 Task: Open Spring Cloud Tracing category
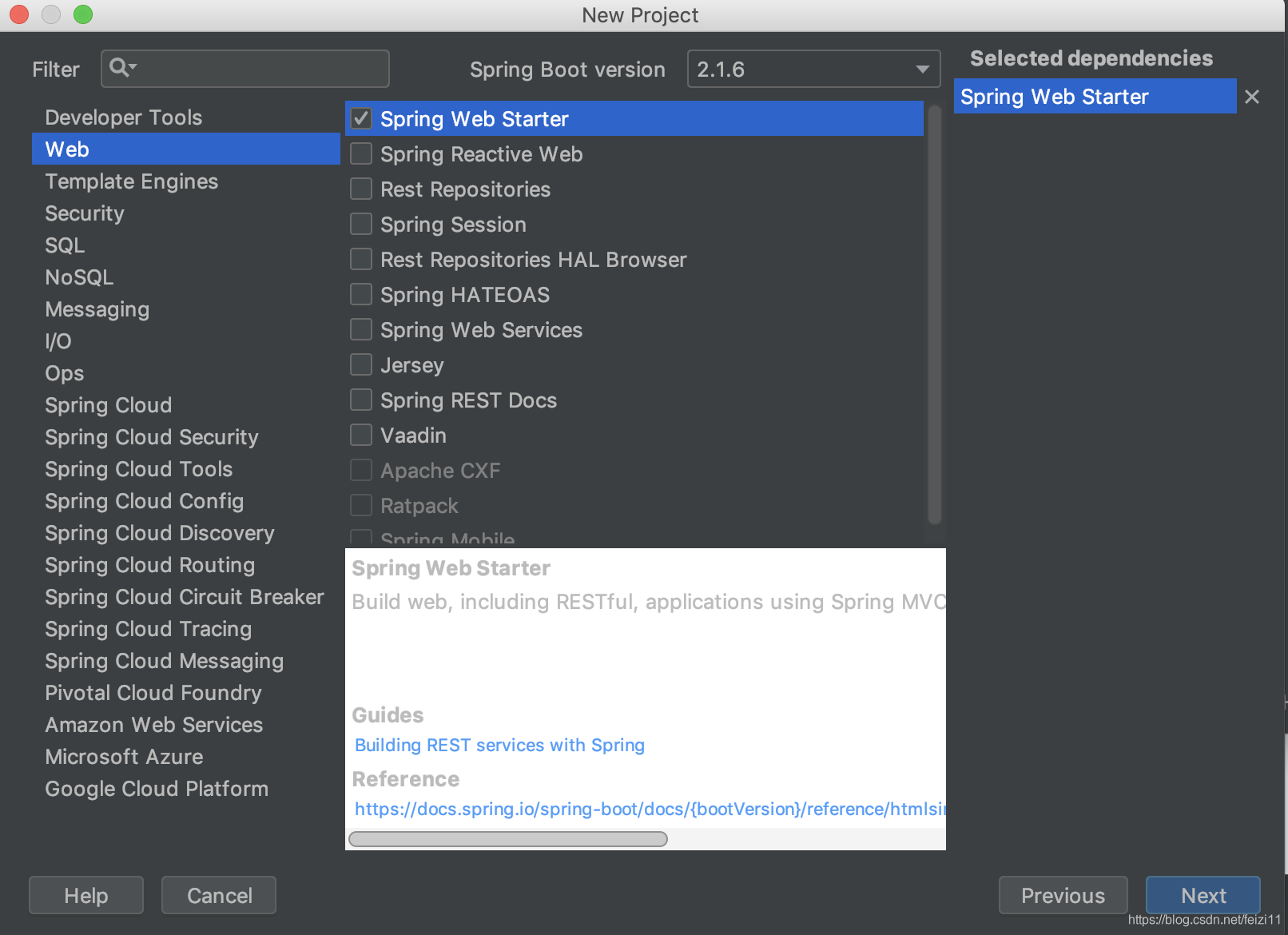pos(185,629)
